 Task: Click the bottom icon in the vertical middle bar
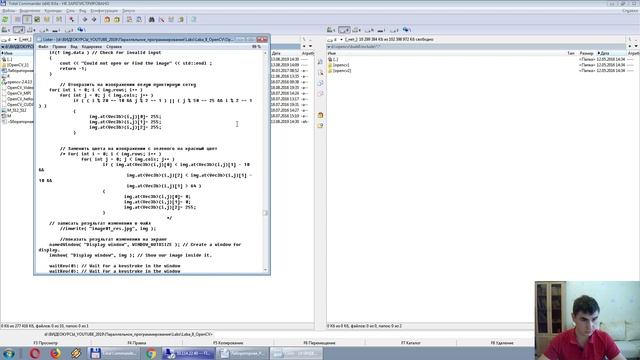320,126
